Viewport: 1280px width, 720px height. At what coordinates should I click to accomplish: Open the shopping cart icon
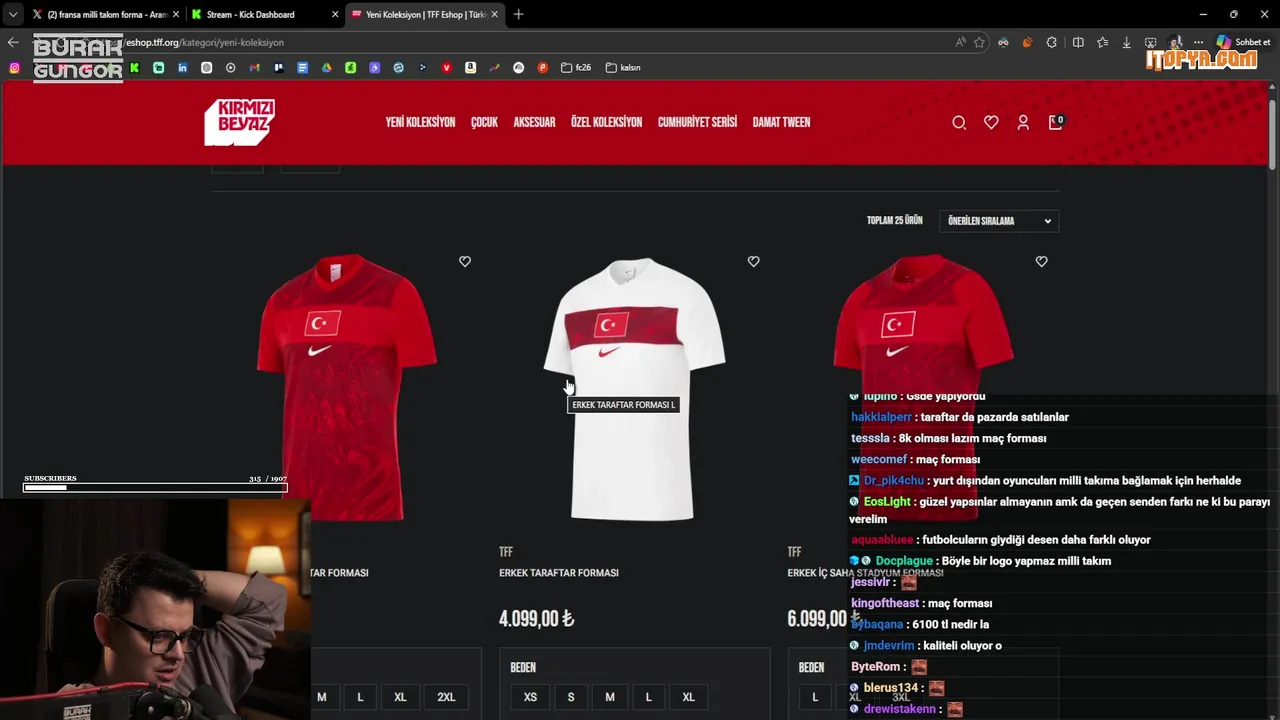point(1055,122)
